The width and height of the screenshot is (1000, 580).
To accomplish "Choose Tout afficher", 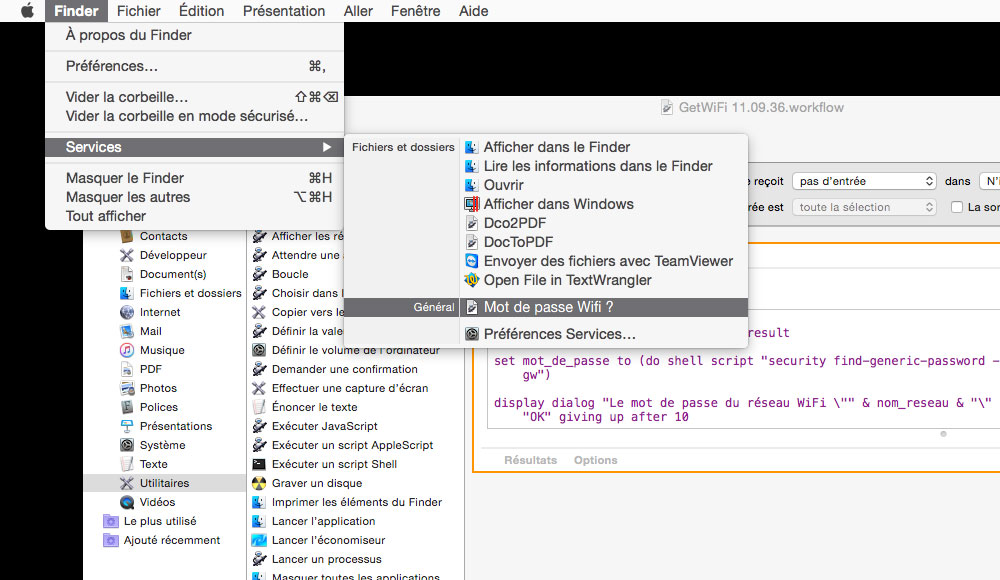I will [195, 216].
